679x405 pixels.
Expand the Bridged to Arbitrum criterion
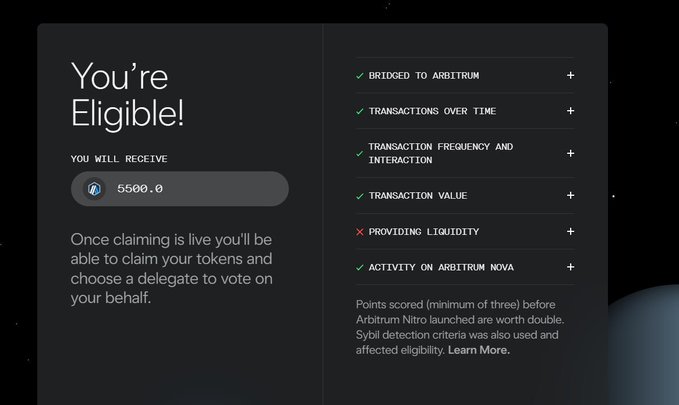coord(570,75)
